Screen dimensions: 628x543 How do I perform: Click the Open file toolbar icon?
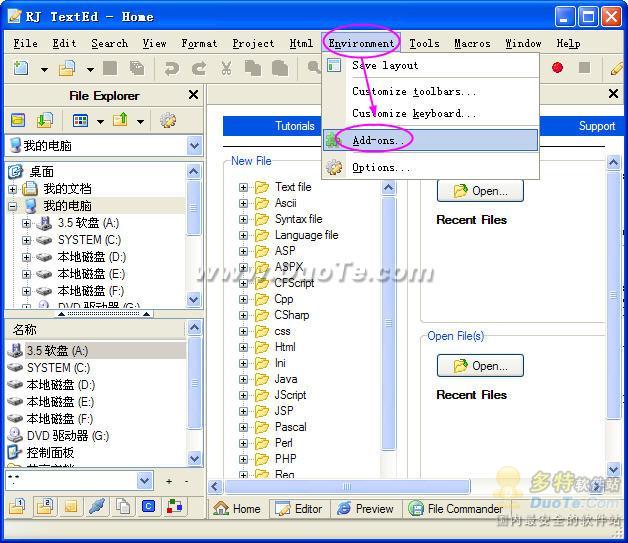pyautogui.click(x=67, y=68)
